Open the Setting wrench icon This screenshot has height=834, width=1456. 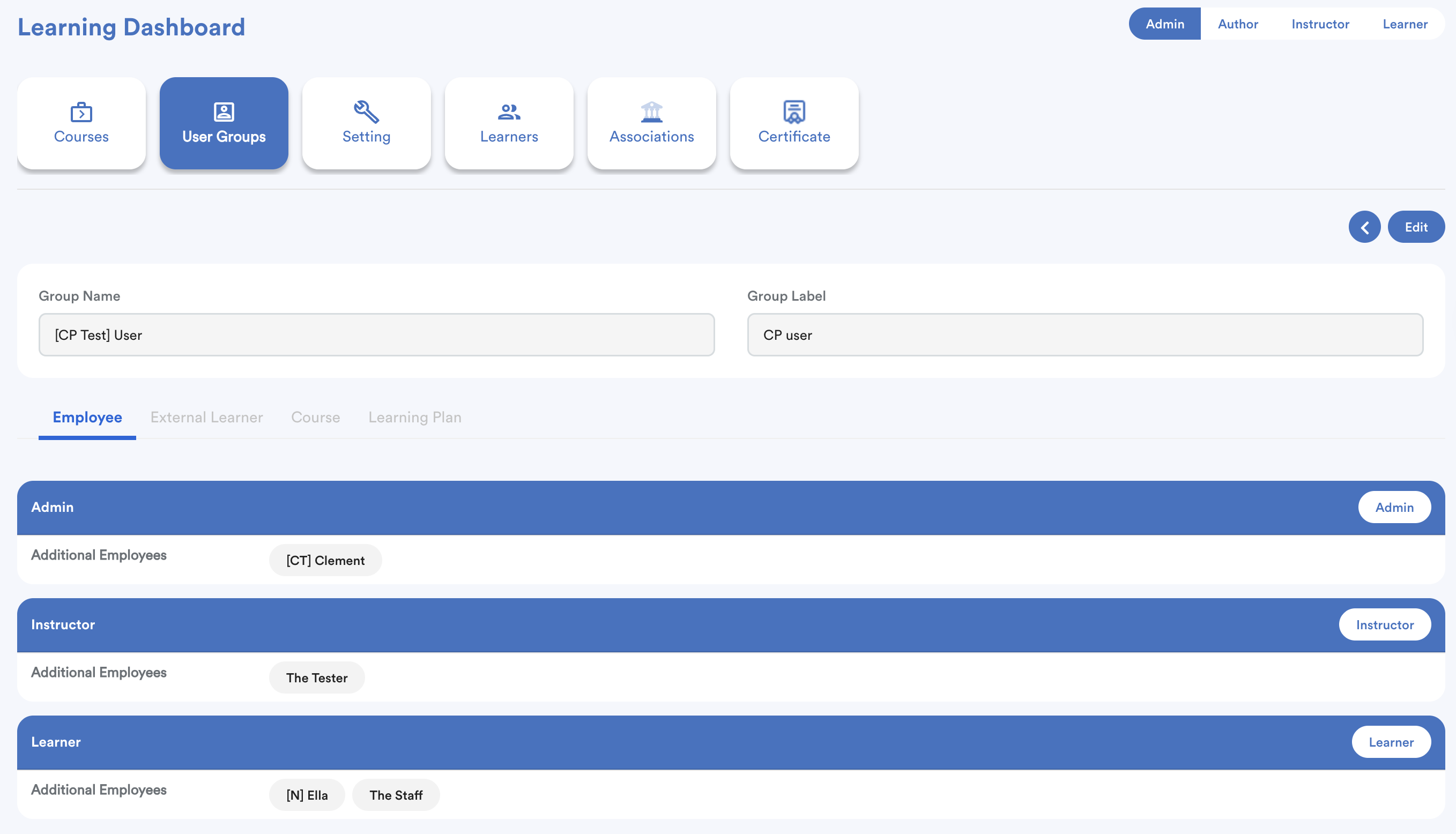click(366, 112)
